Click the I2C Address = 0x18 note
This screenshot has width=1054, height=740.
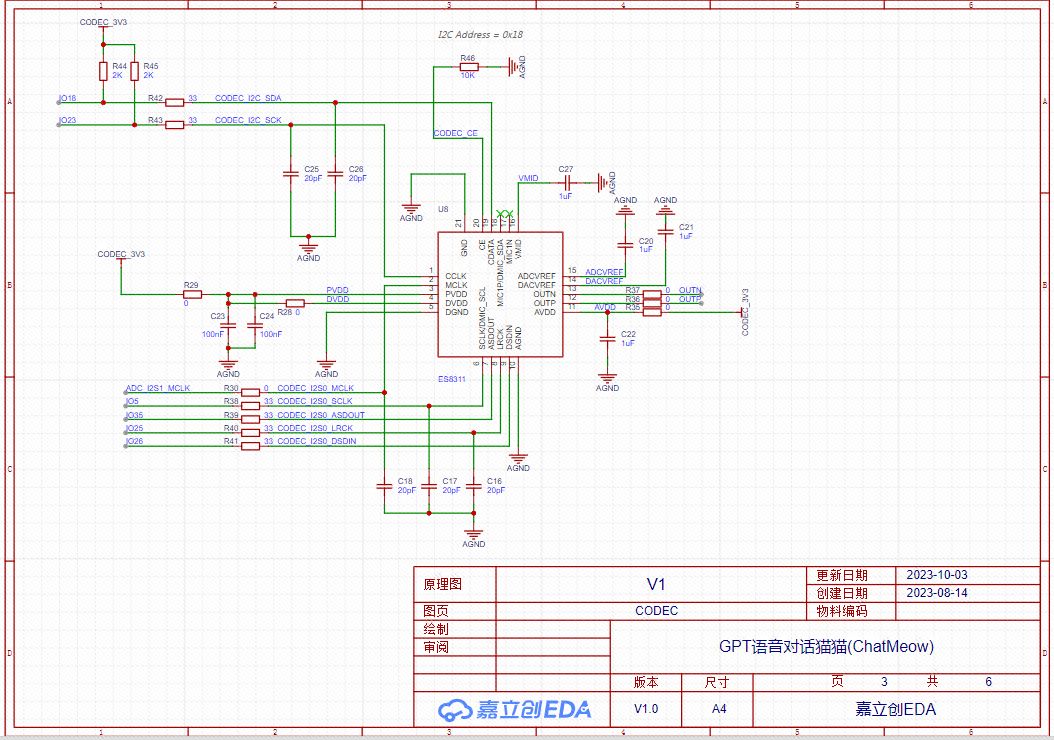click(480, 35)
